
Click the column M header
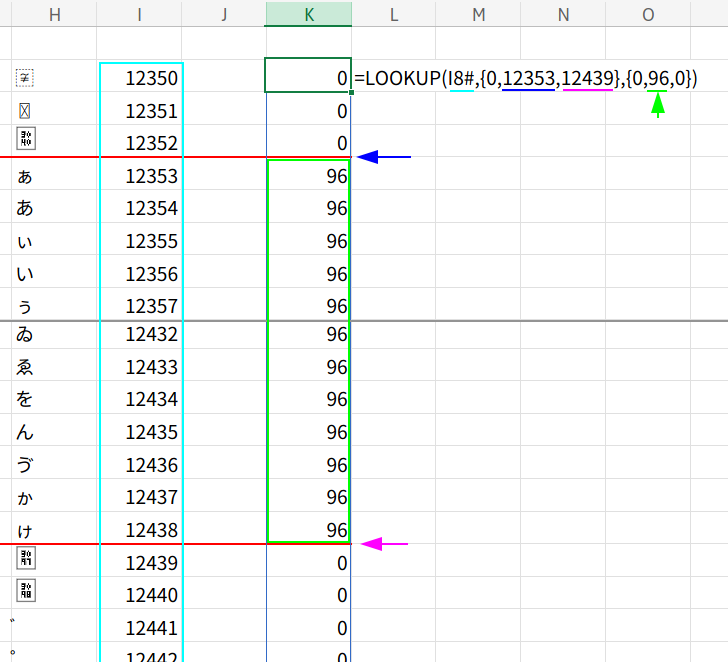pos(478,13)
